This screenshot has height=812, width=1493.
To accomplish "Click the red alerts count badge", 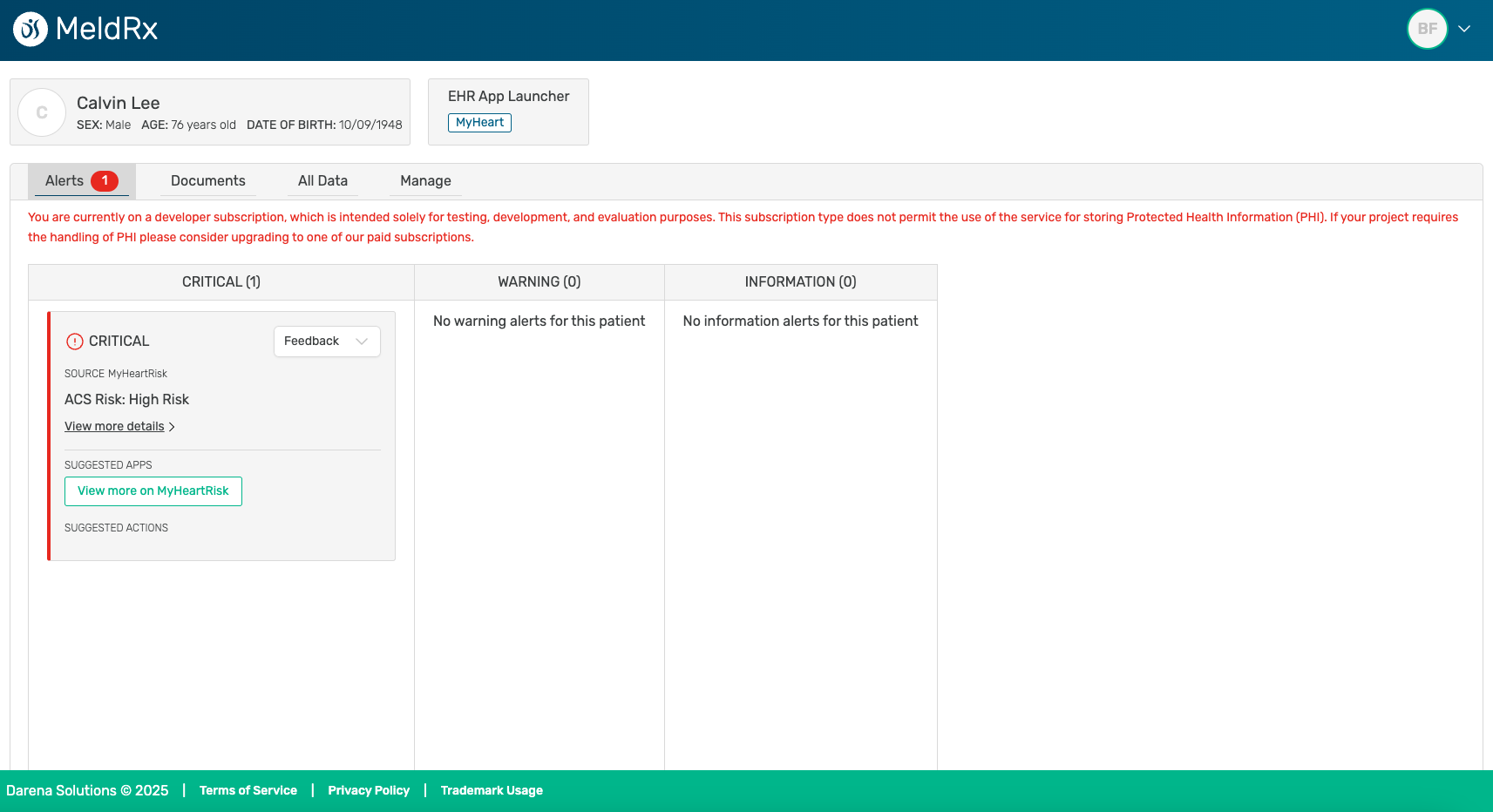I will (105, 180).
